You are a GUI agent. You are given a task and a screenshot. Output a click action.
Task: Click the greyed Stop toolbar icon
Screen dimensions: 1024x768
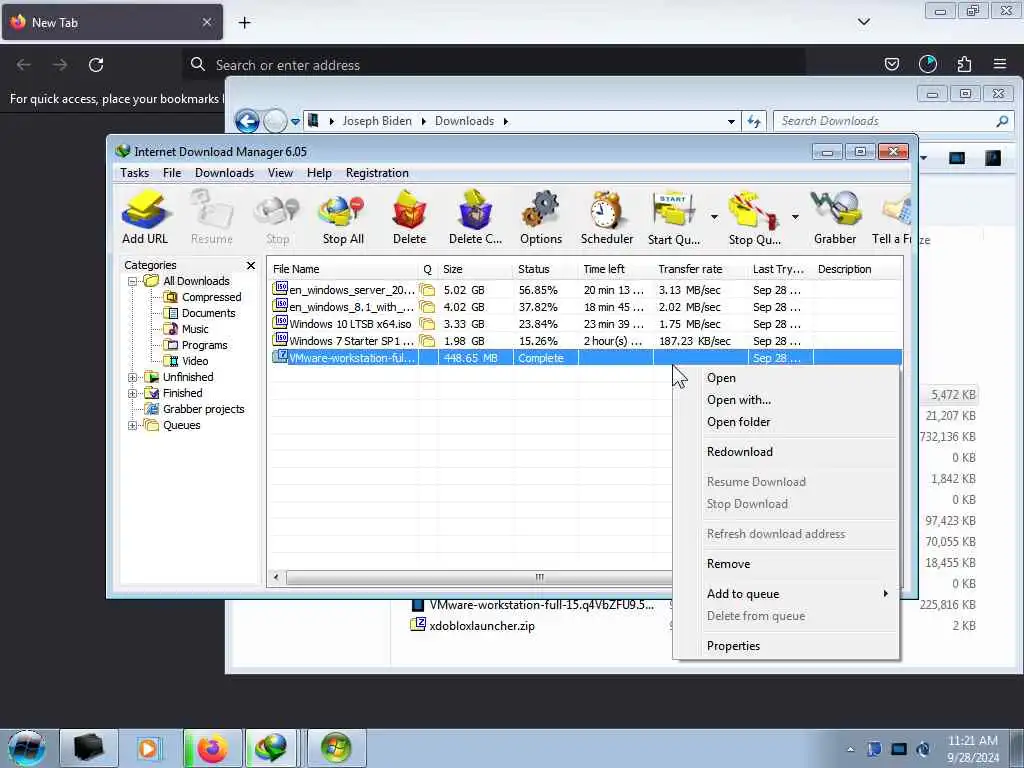(x=278, y=217)
